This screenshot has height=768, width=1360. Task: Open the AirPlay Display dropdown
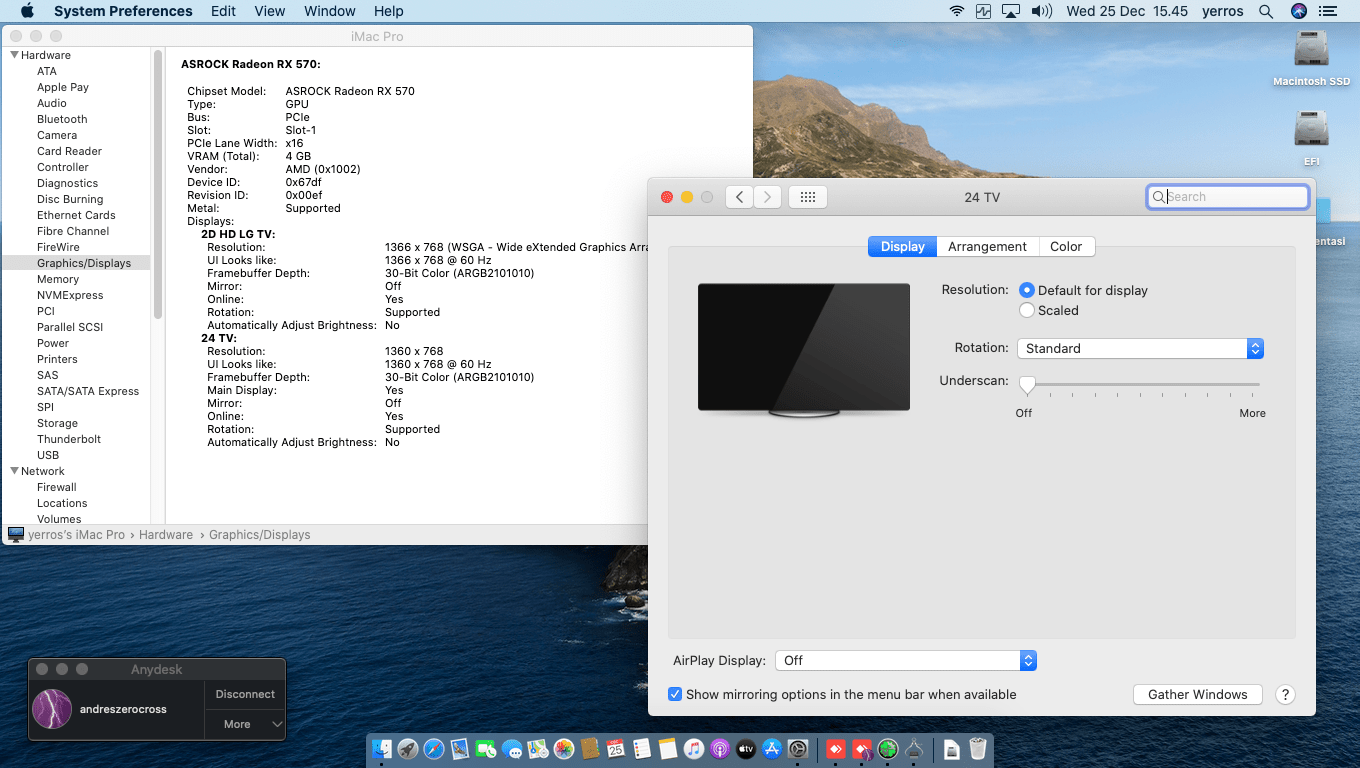pos(905,661)
